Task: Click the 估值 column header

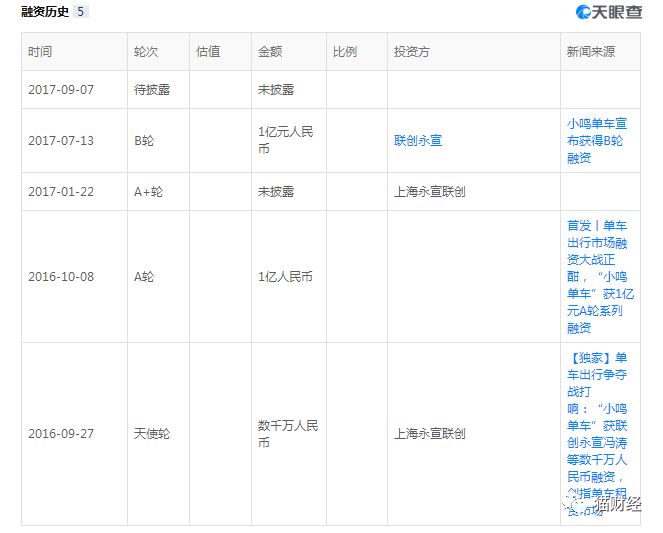Action: point(208,52)
